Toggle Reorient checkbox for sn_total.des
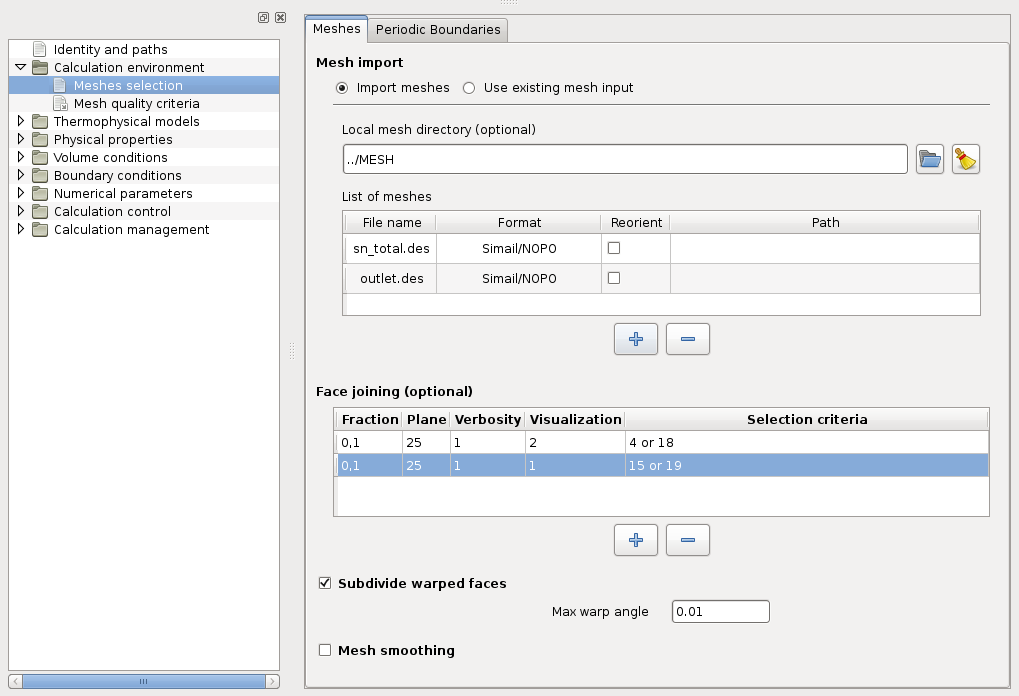The height and width of the screenshot is (696, 1019). (614, 247)
